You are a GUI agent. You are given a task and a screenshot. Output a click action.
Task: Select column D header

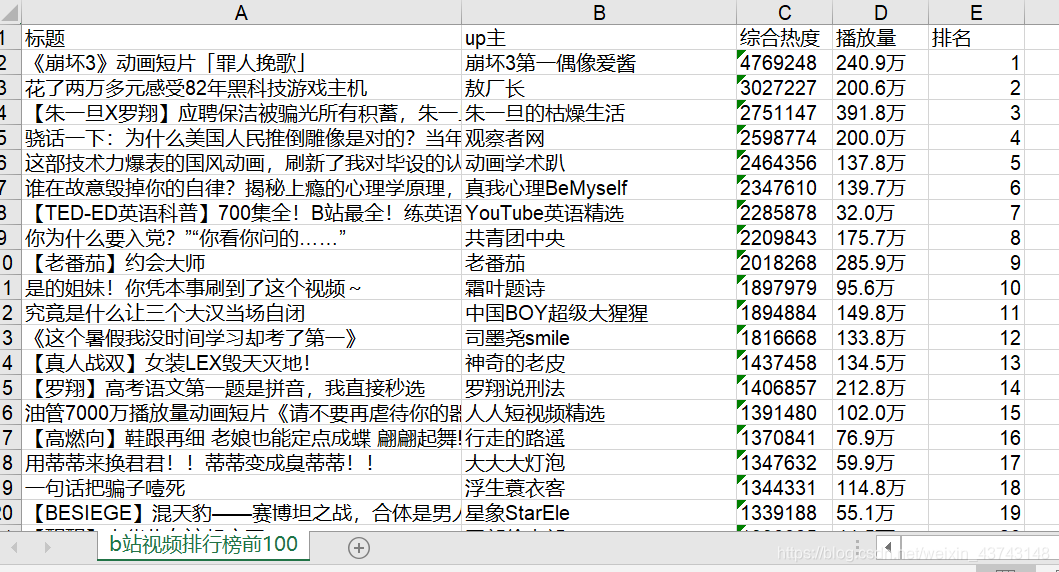881,12
